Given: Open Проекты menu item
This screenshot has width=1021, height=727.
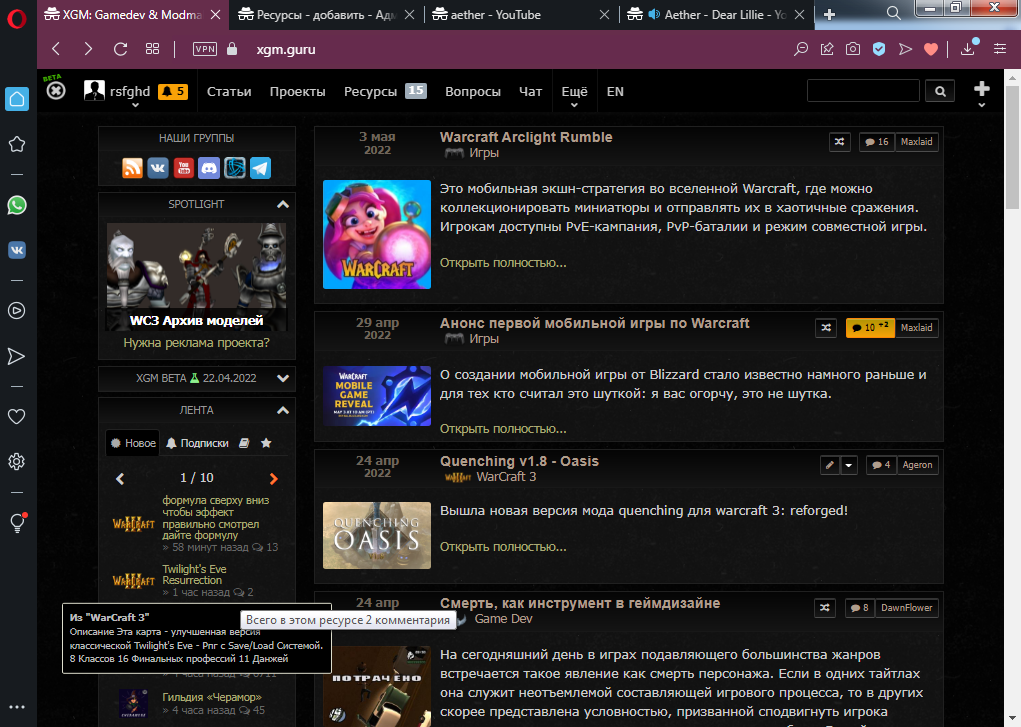Looking at the screenshot, I should (x=298, y=92).
